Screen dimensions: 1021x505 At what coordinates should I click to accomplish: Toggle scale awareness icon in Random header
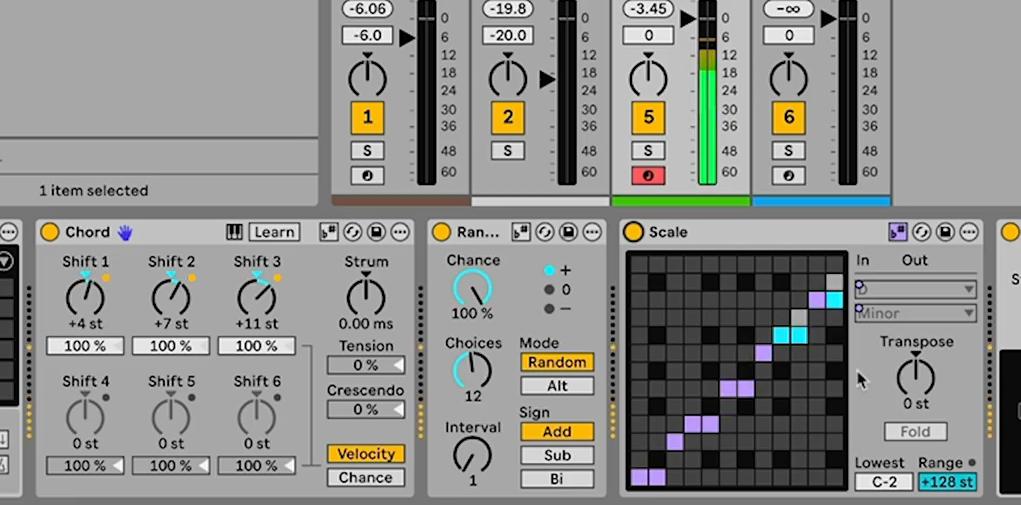[x=521, y=232]
